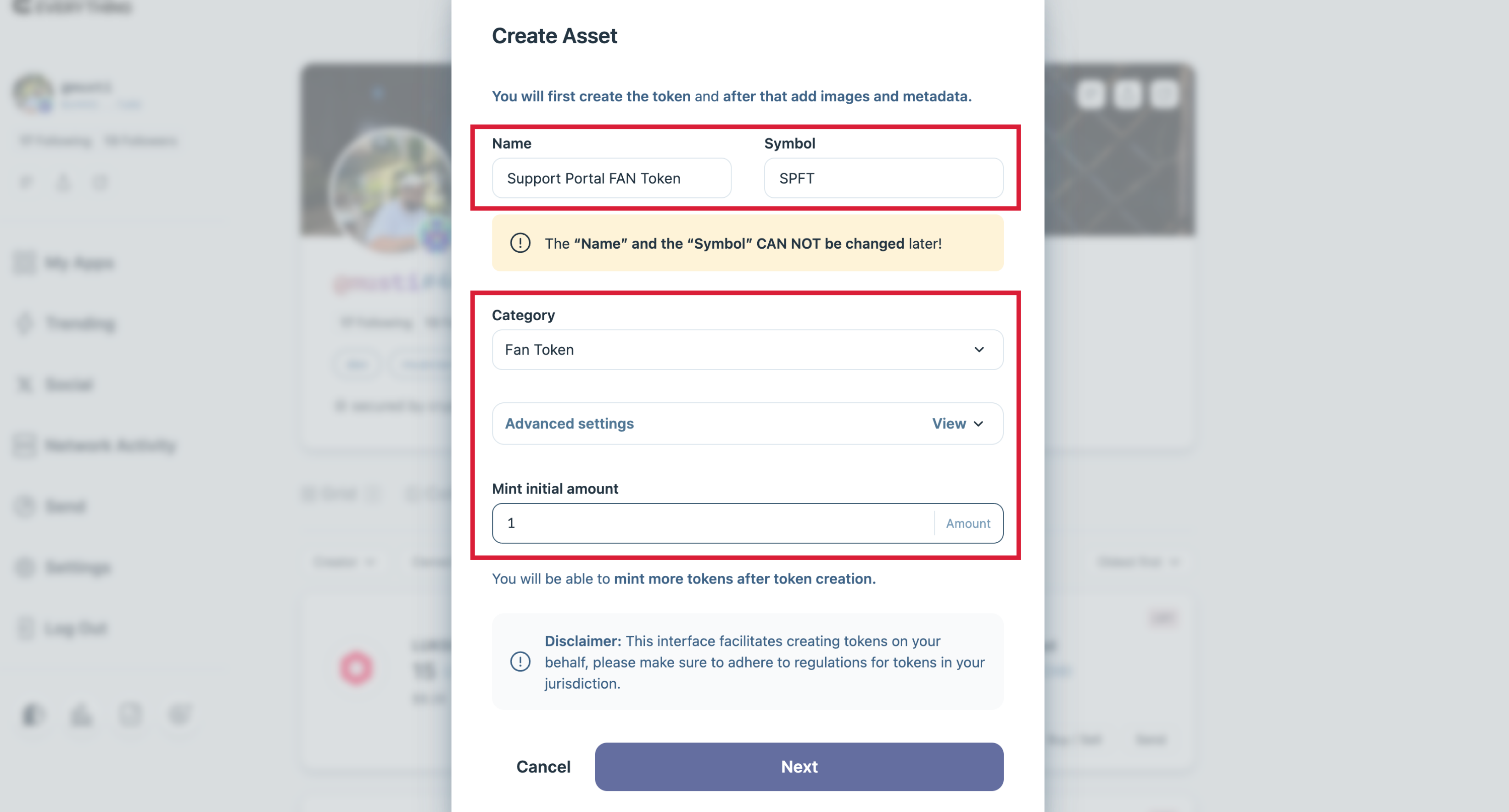1509x812 pixels.
Task: Click the Next button
Action: pyautogui.click(x=799, y=766)
